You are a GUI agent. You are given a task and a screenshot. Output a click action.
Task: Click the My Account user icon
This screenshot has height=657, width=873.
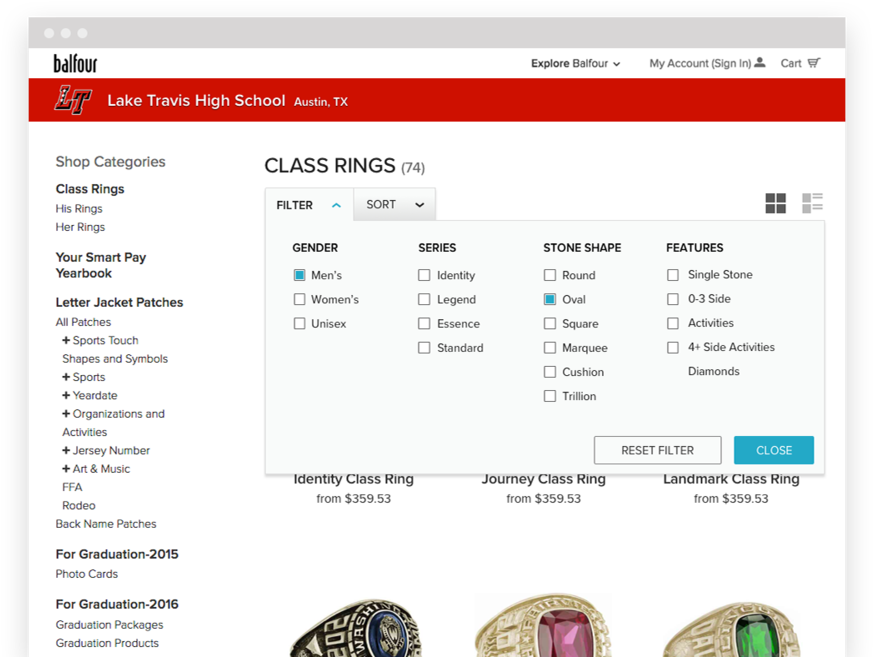click(760, 62)
